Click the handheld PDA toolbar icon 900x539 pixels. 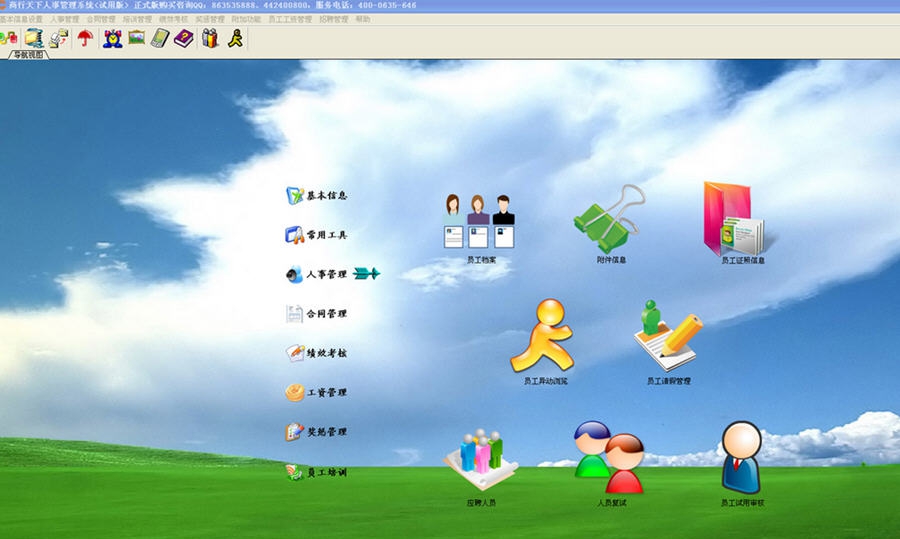(x=160, y=38)
